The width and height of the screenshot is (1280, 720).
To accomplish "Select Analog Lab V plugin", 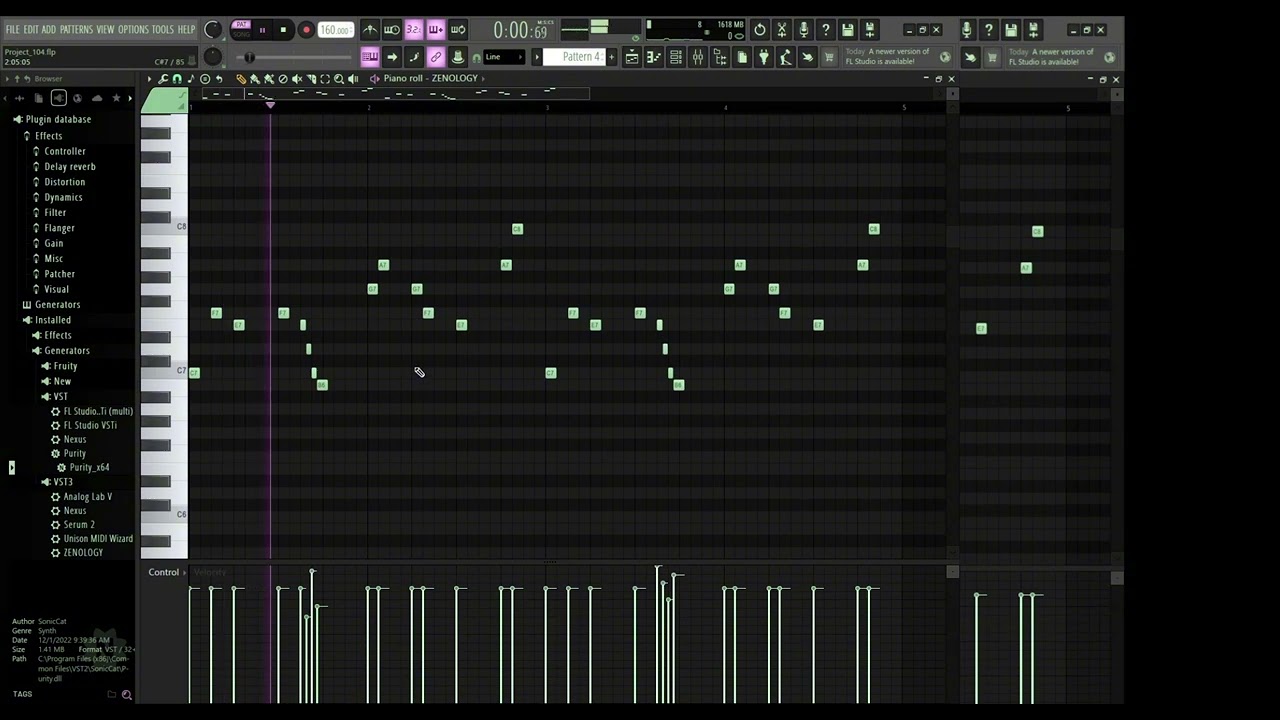I will [87, 496].
